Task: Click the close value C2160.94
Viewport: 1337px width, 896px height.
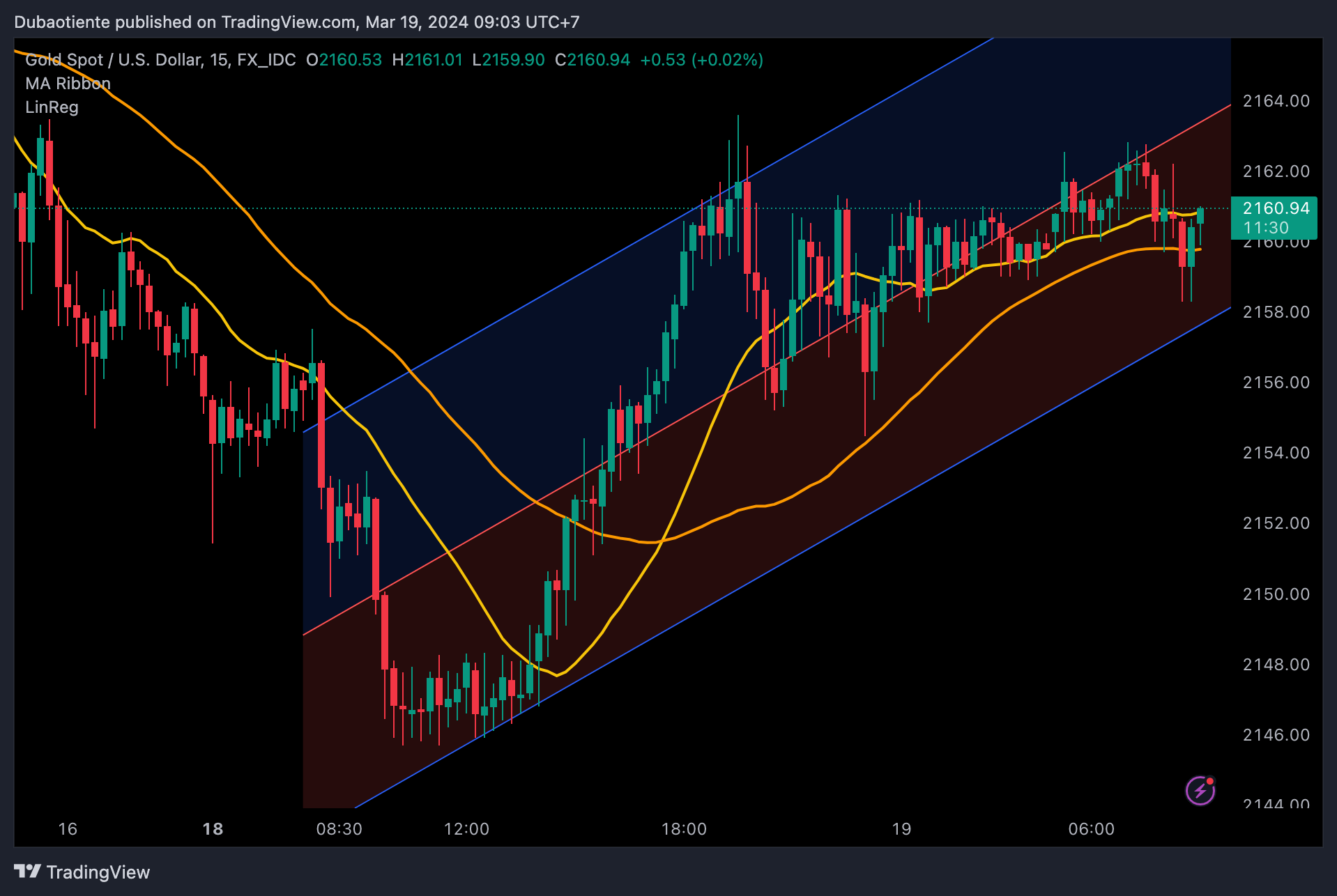Action: click(x=593, y=60)
